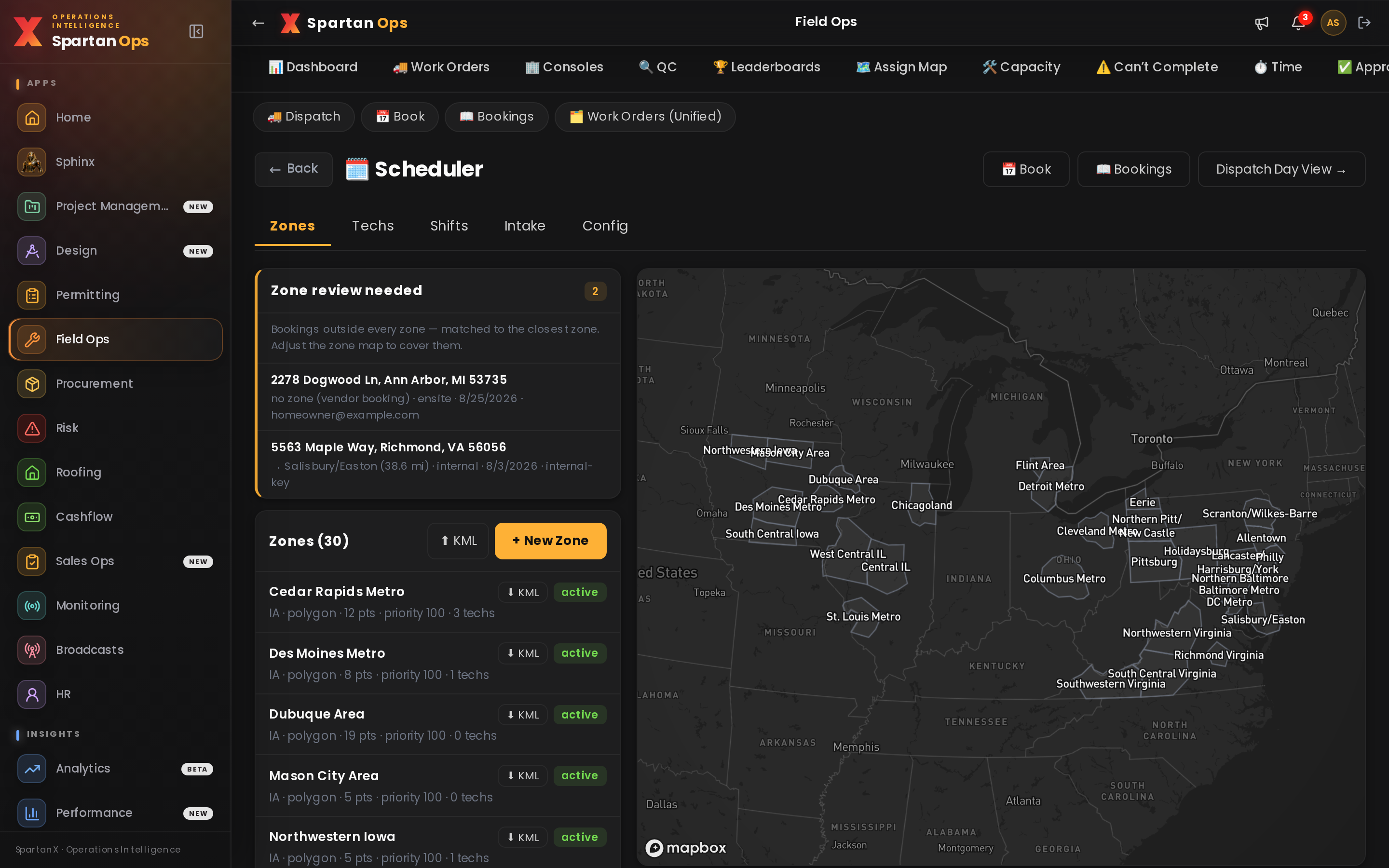
Task: Open Dispatch Day View button
Action: (1281, 169)
